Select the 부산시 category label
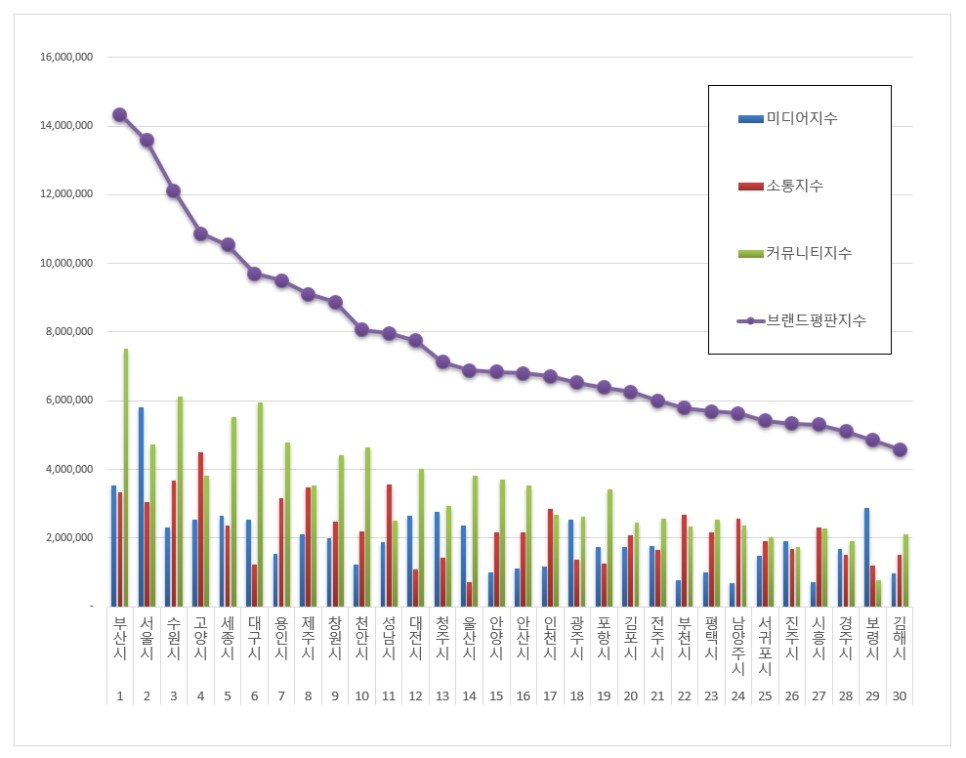966x758 pixels. 120,637
